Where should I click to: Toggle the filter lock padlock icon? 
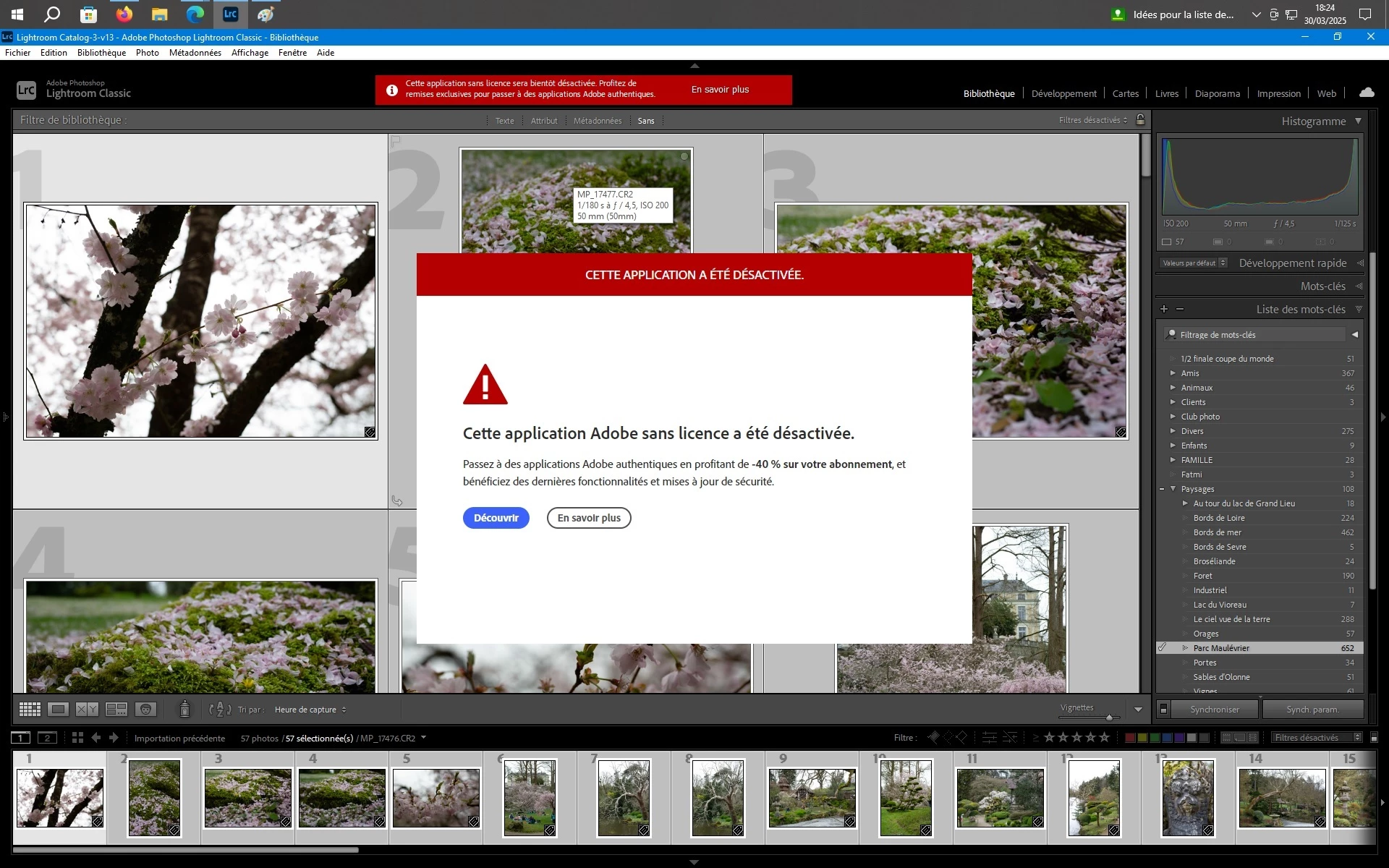point(1141,120)
